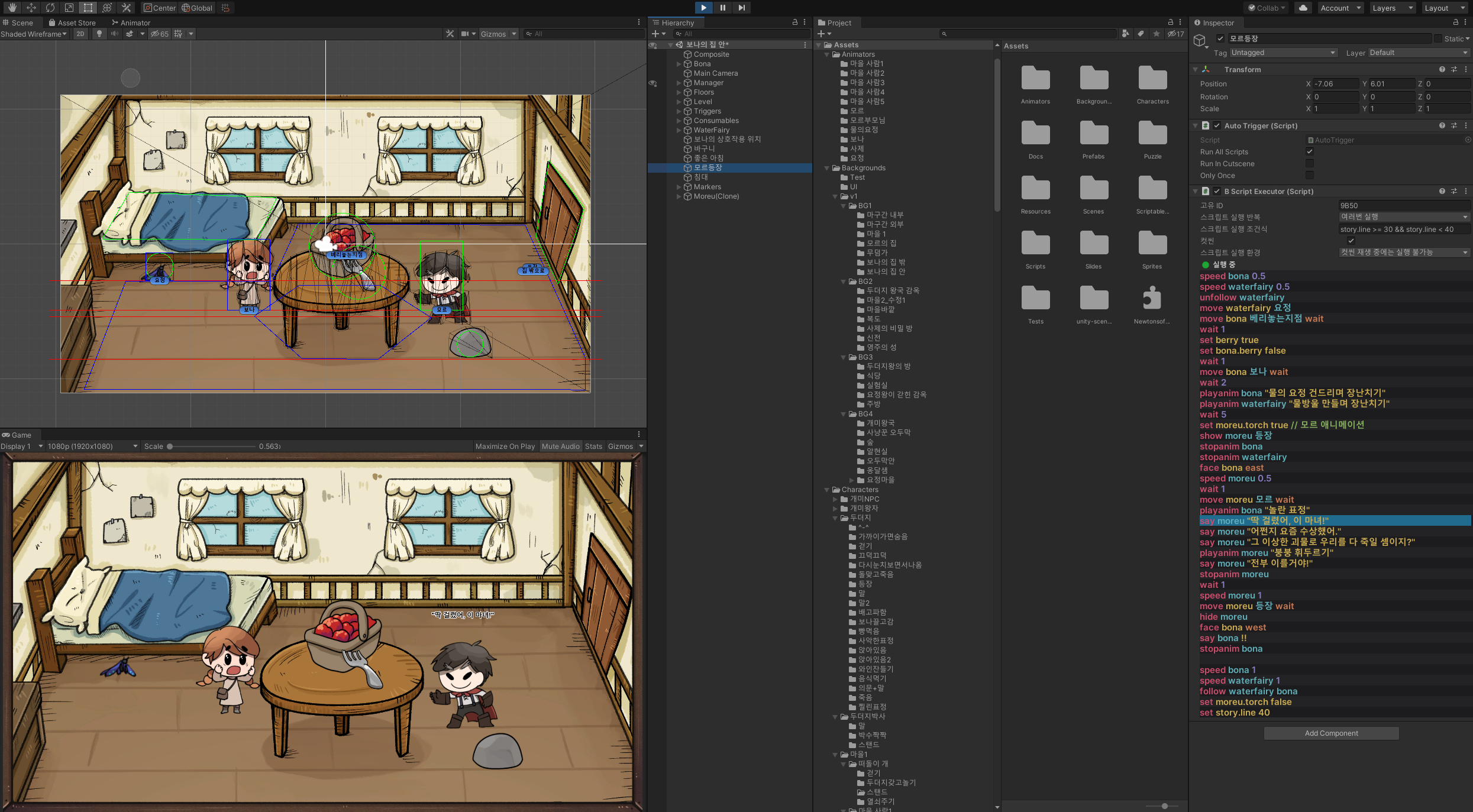Click Maximize On Play button
The image size is (1473, 812).
505,447
